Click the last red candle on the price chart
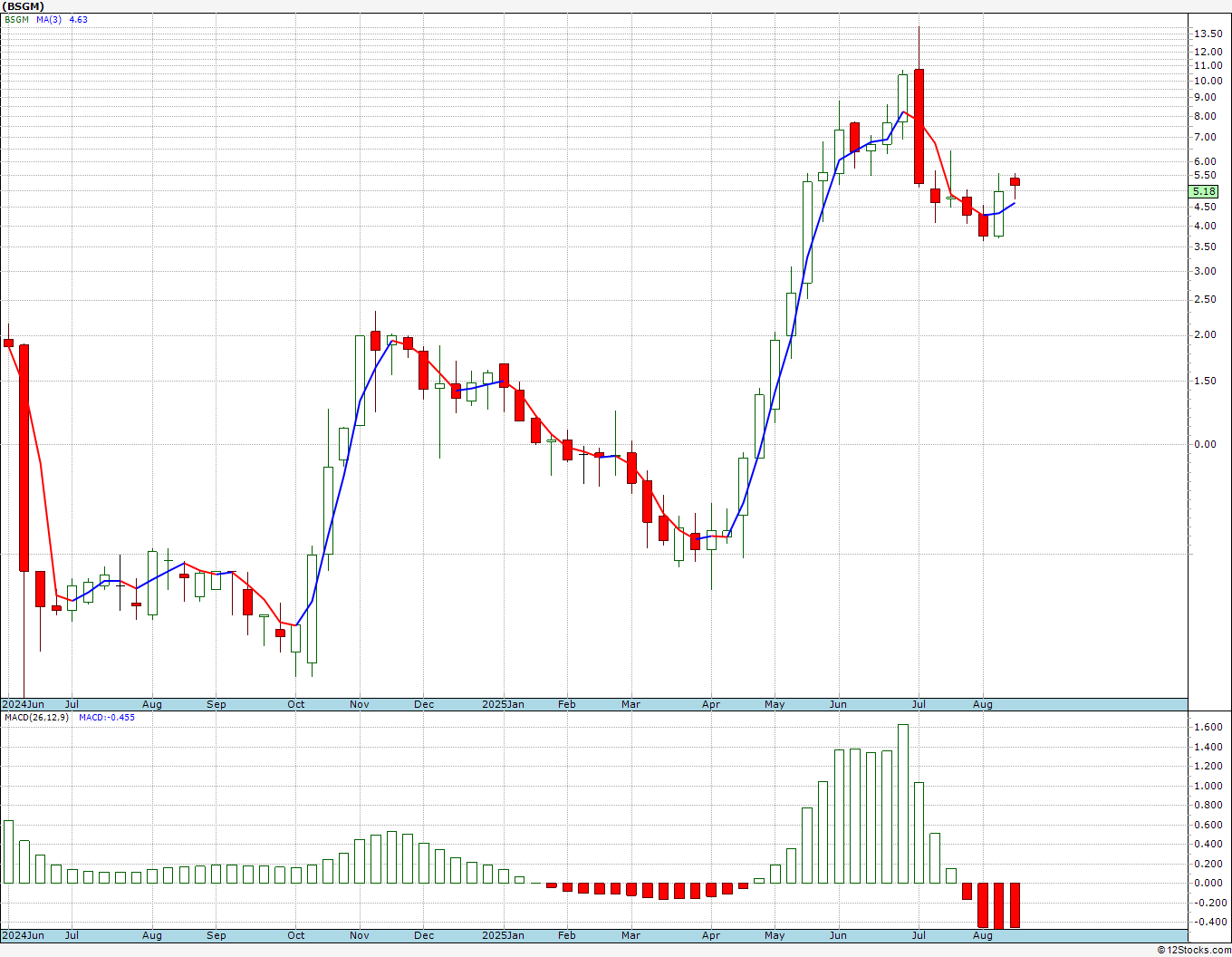The height and width of the screenshot is (957, 1232). click(1015, 182)
